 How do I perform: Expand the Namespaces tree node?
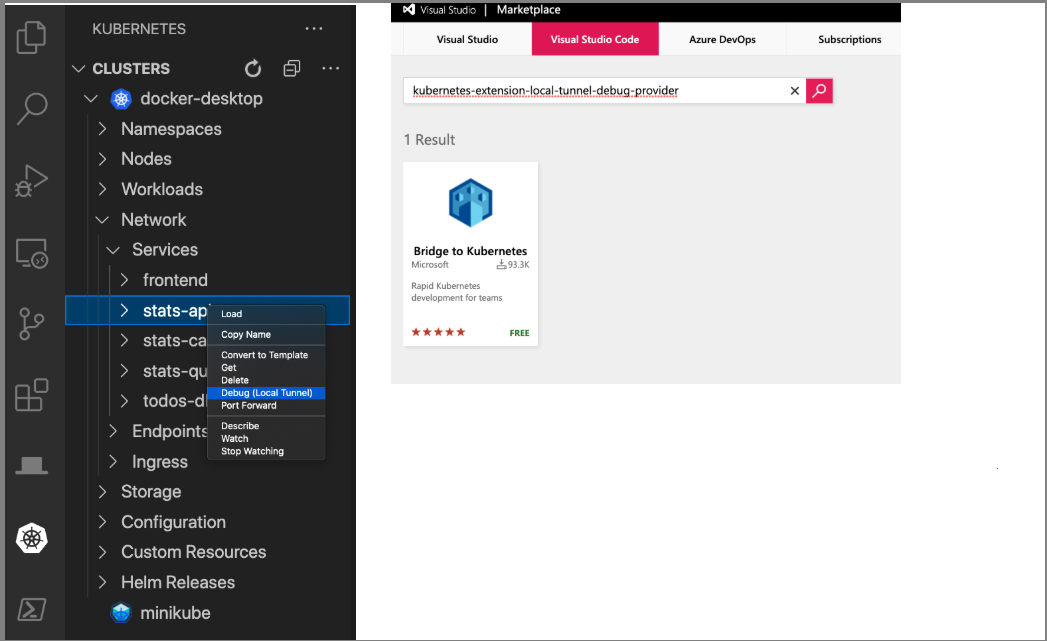tap(102, 129)
